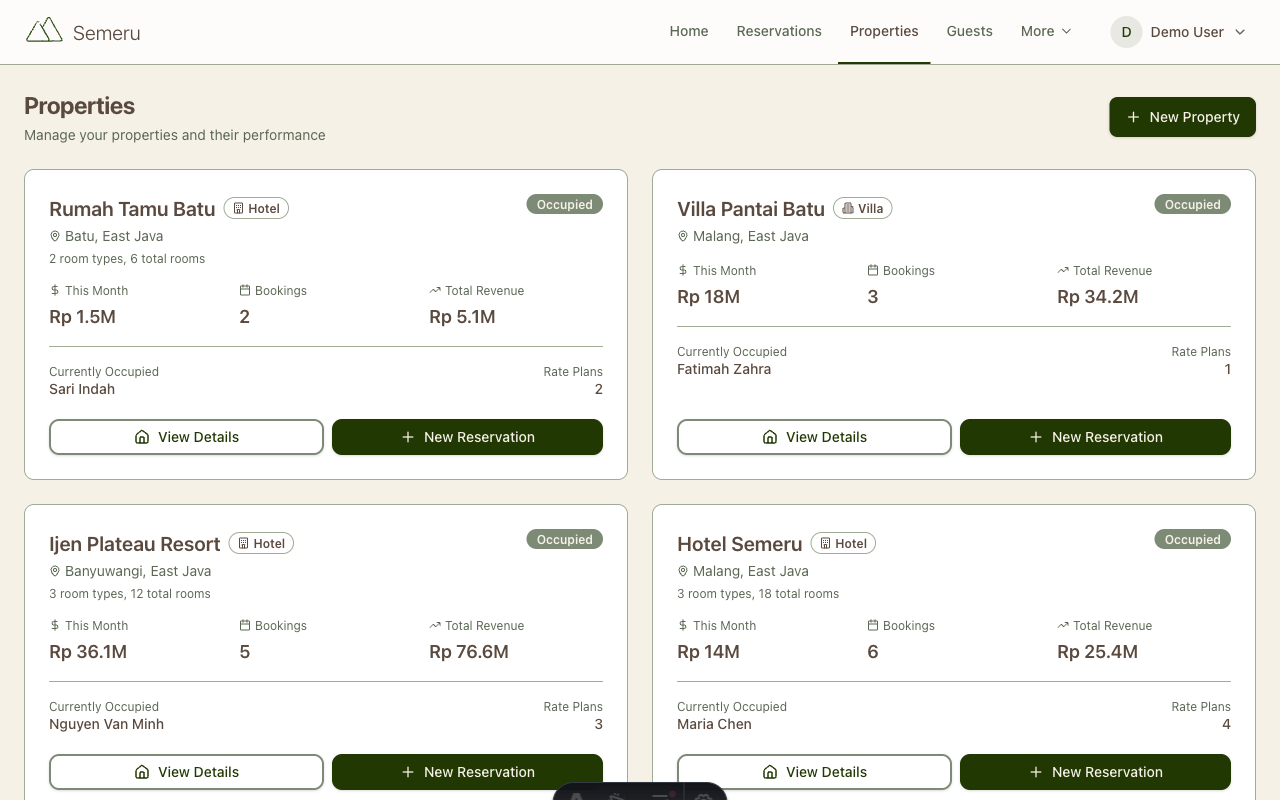Click the location pin on Villa Pantai Batu card

pos(683,237)
